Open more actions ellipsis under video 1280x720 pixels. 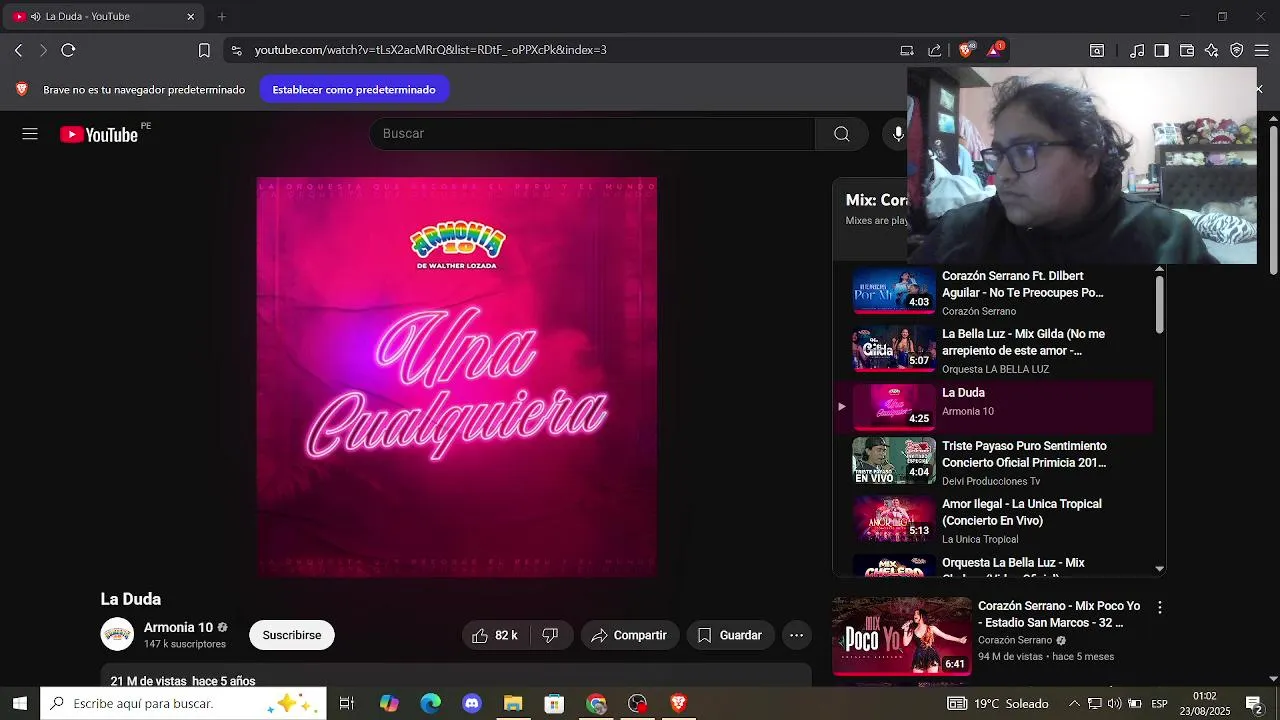pyautogui.click(x=796, y=635)
